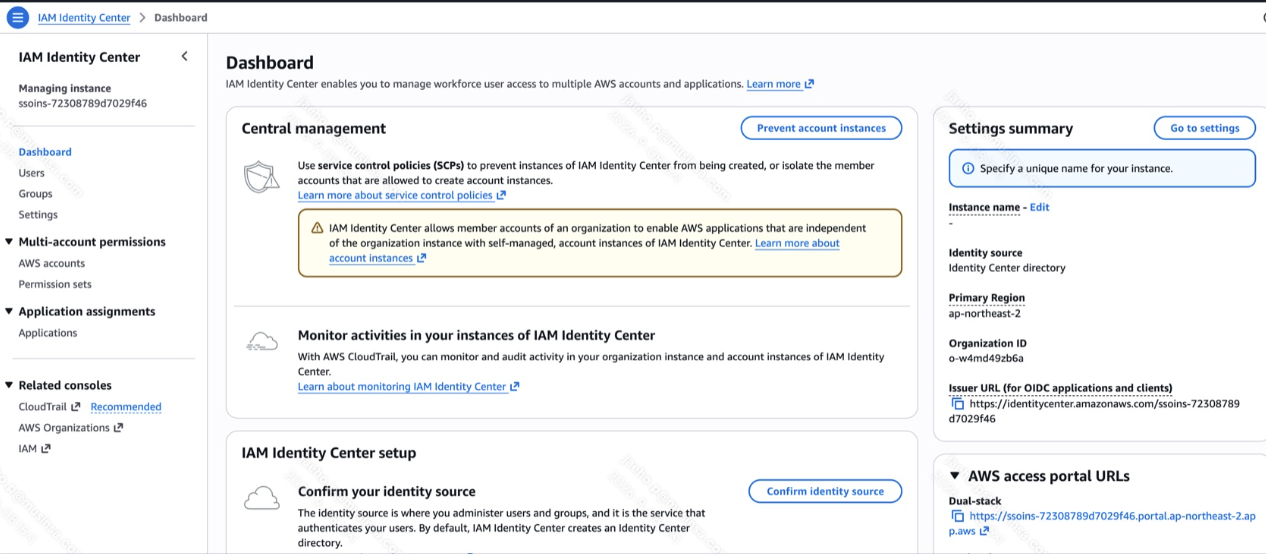Collapse the AWS access portal URLs panel
Screen dimensions: 1266x554
point(955,476)
